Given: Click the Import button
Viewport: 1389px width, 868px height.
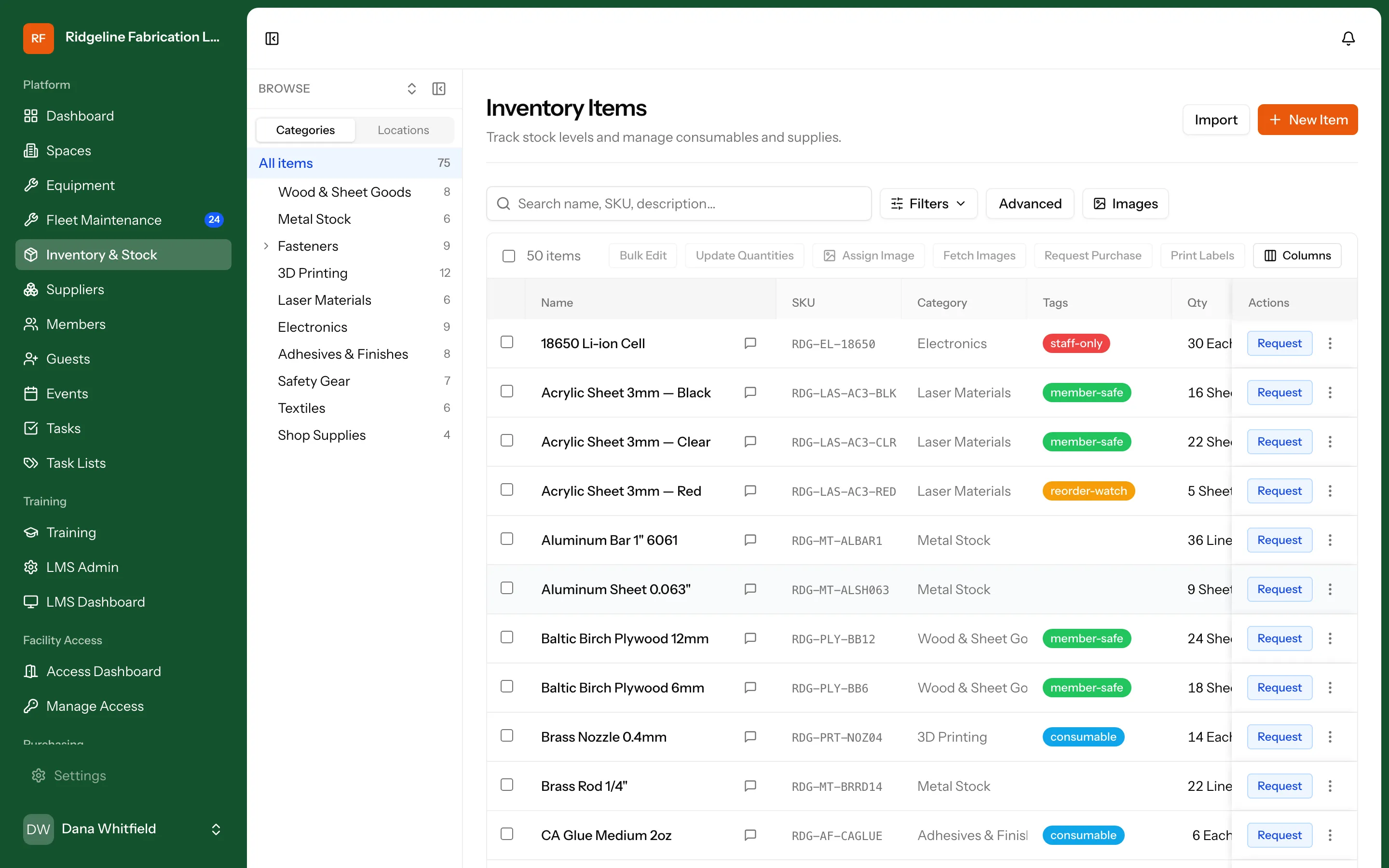Looking at the screenshot, I should (1216, 120).
